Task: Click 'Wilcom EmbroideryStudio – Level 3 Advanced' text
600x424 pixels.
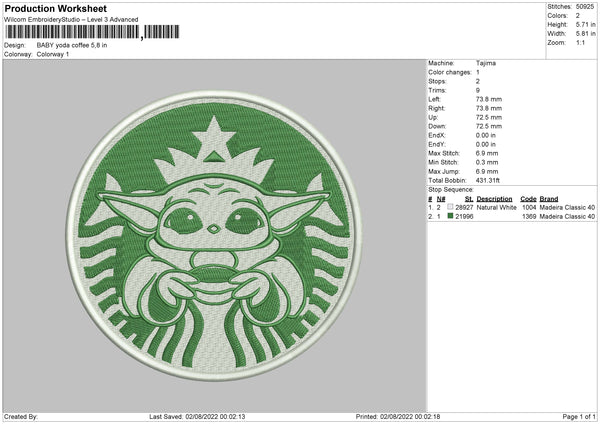Action: 71,20
